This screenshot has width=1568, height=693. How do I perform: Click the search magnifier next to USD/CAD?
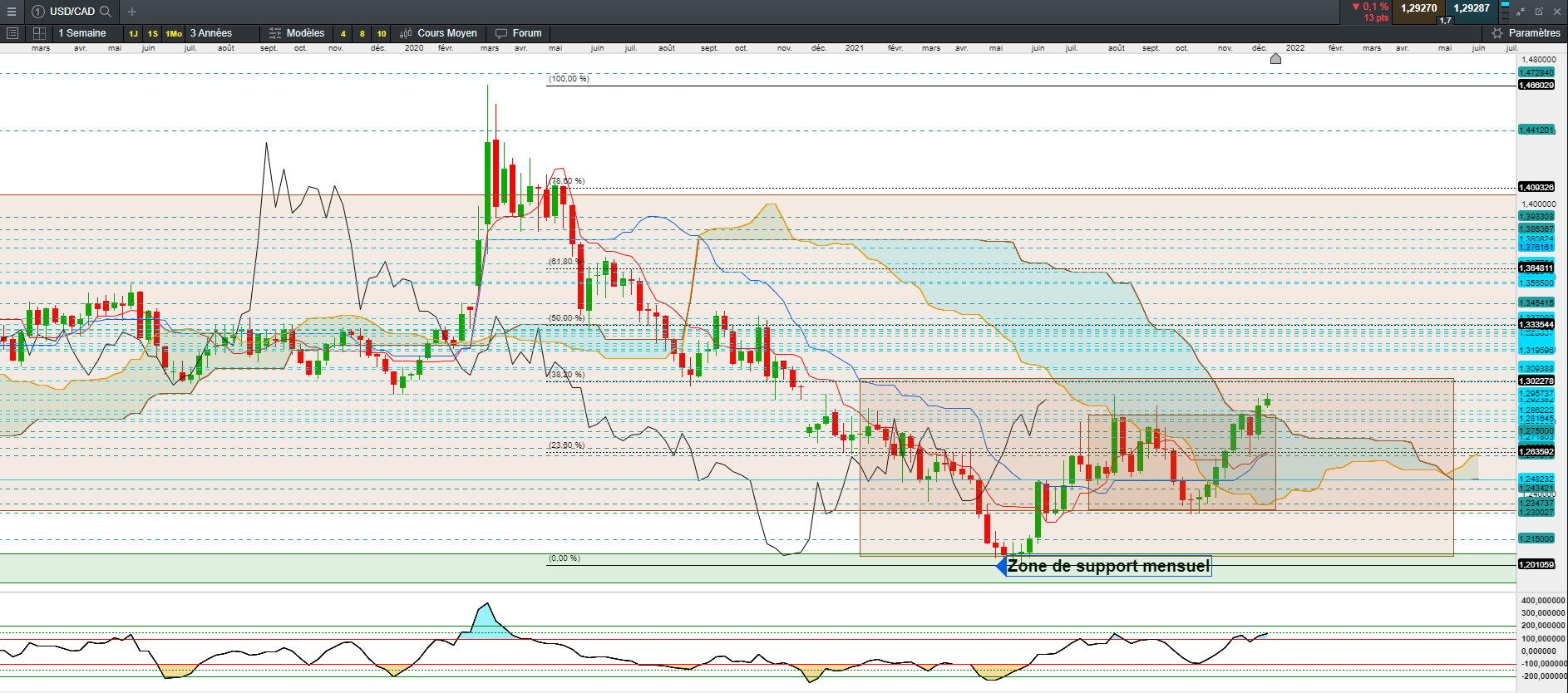106,12
